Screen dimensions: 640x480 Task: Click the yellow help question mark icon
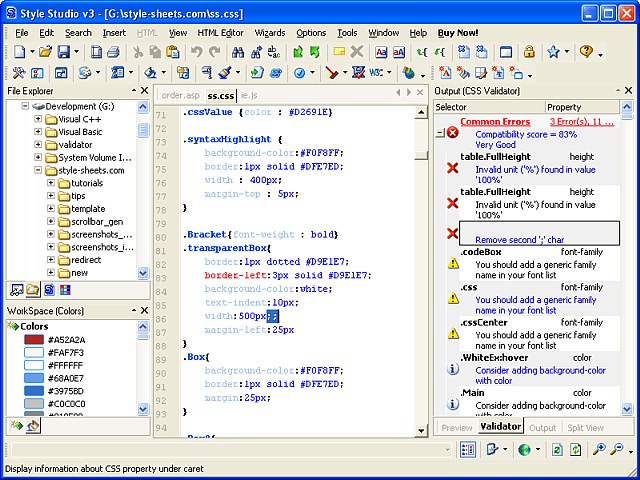pyautogui.click(x=586, y=51)
